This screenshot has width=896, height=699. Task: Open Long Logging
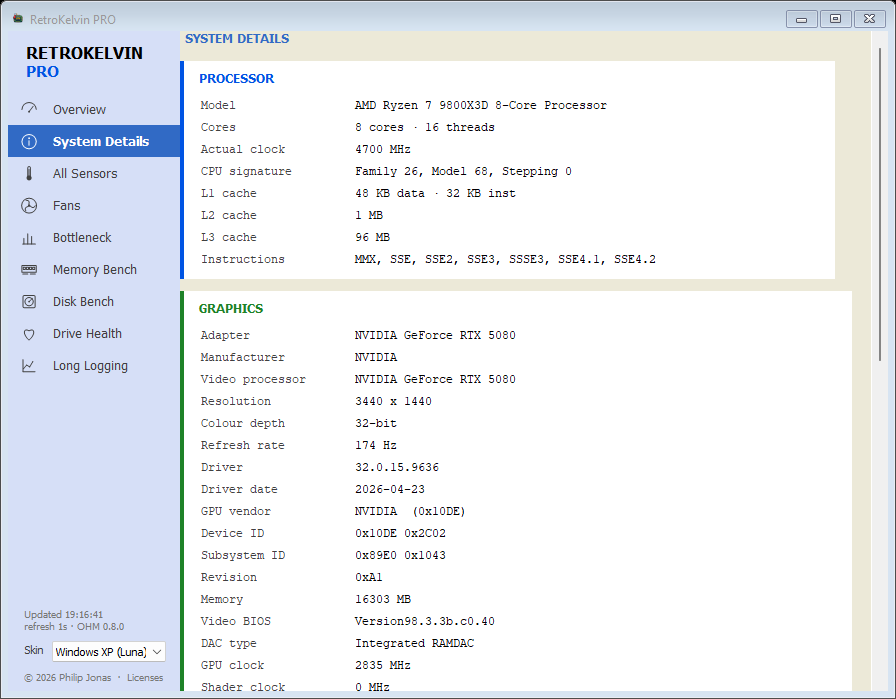click(94, 365)
